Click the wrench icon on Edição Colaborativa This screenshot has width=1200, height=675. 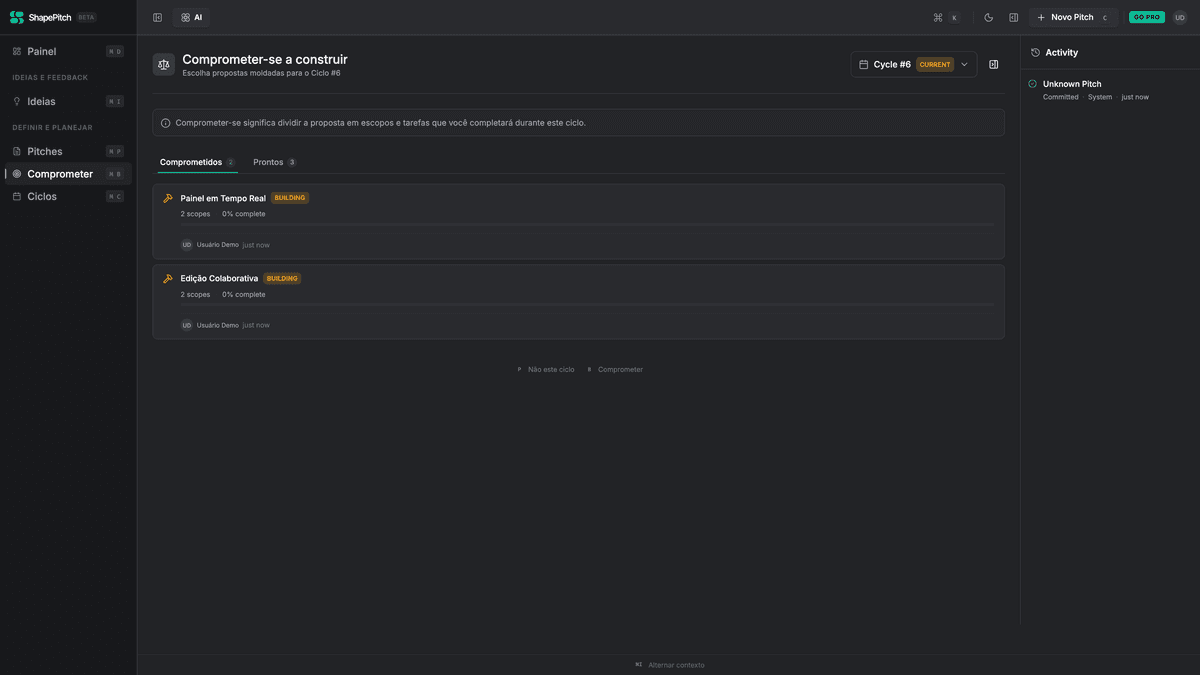coord(168,278)
